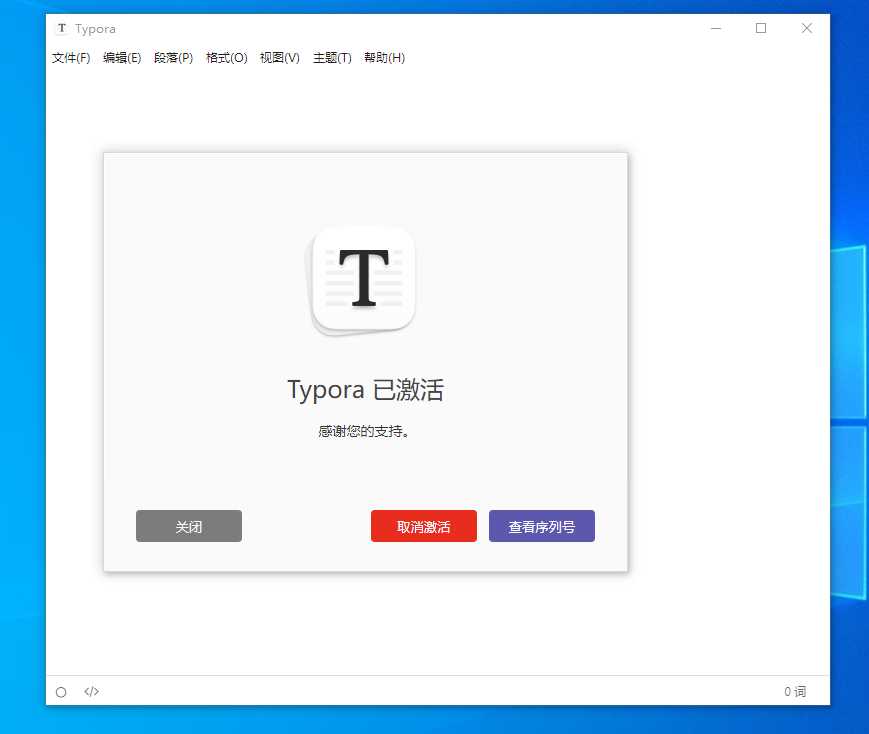Open the 文件(F) menu
Screen dimensions: 869x734
[x=71, y=58]
